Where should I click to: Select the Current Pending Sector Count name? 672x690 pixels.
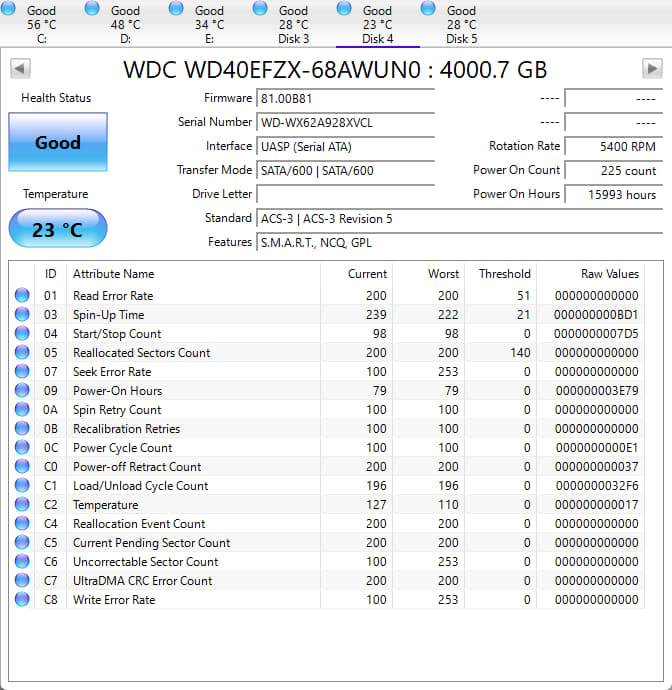[x=151, y=543]
